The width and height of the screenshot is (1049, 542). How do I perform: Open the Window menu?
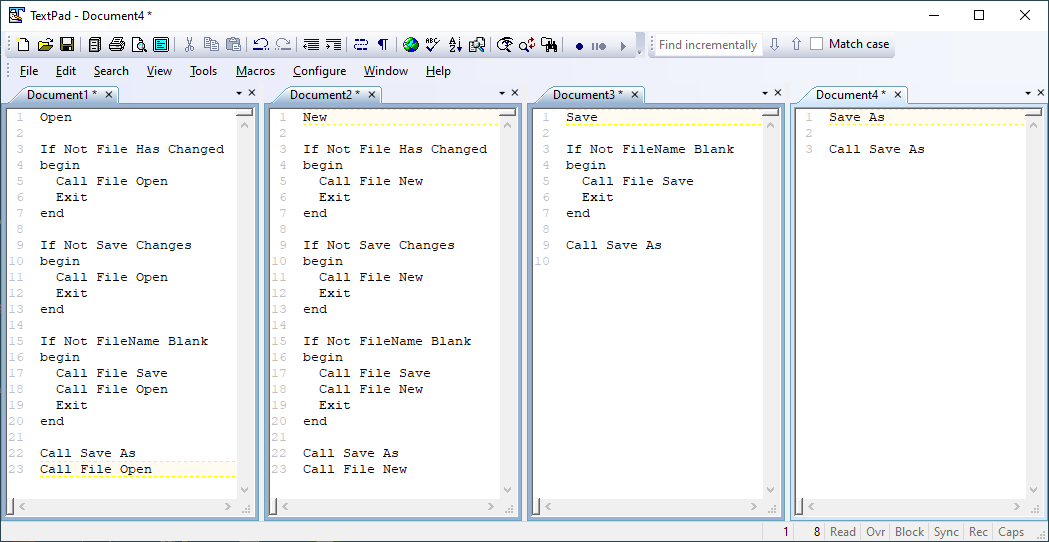click(x=386, y=71)
